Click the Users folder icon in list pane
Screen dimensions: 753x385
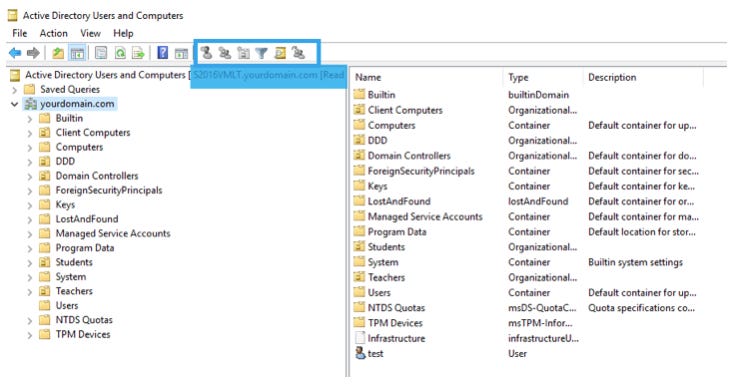pos(359,292)
